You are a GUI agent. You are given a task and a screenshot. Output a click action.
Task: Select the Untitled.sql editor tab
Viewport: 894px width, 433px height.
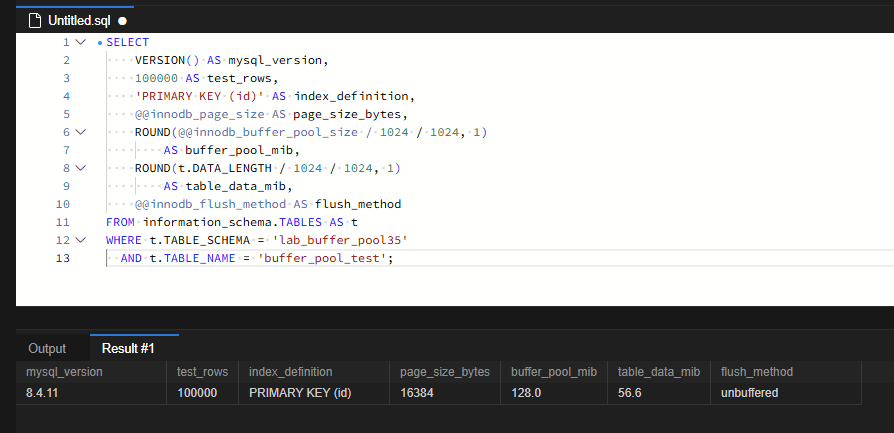click(75, 20)
